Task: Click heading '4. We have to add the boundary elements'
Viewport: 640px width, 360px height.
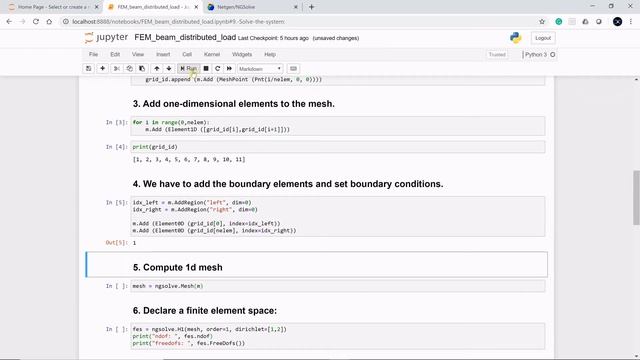Action: pos(288,184)
